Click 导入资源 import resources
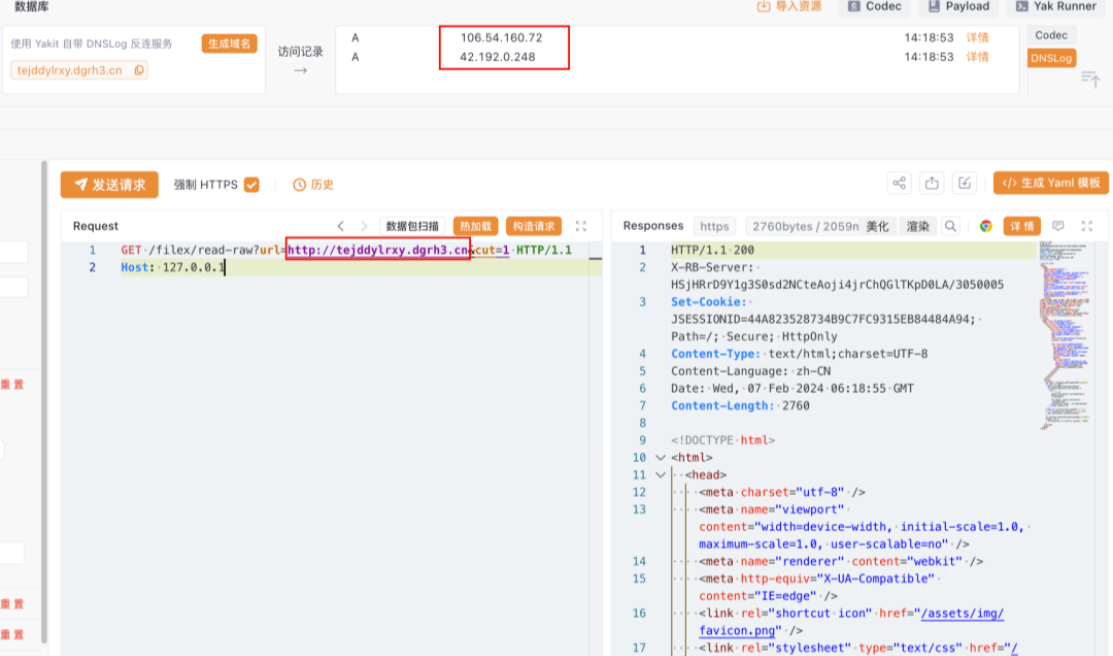 tap(789, 6)
